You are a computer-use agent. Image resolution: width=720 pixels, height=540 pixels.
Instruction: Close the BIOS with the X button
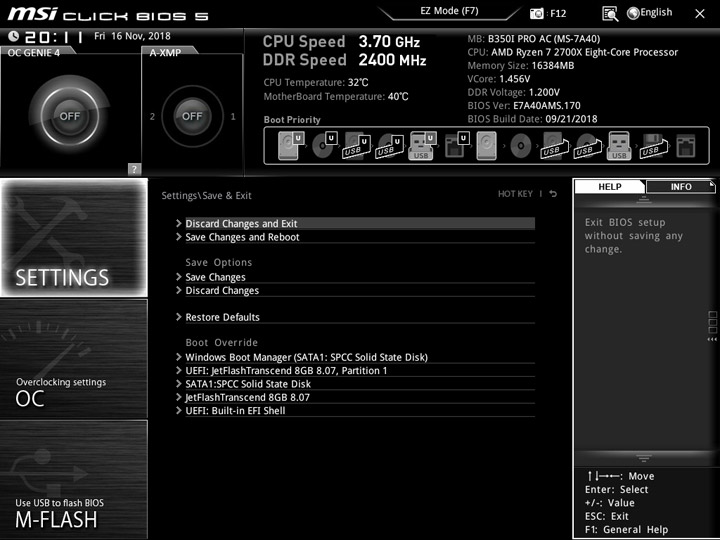[x=700, y=14]
